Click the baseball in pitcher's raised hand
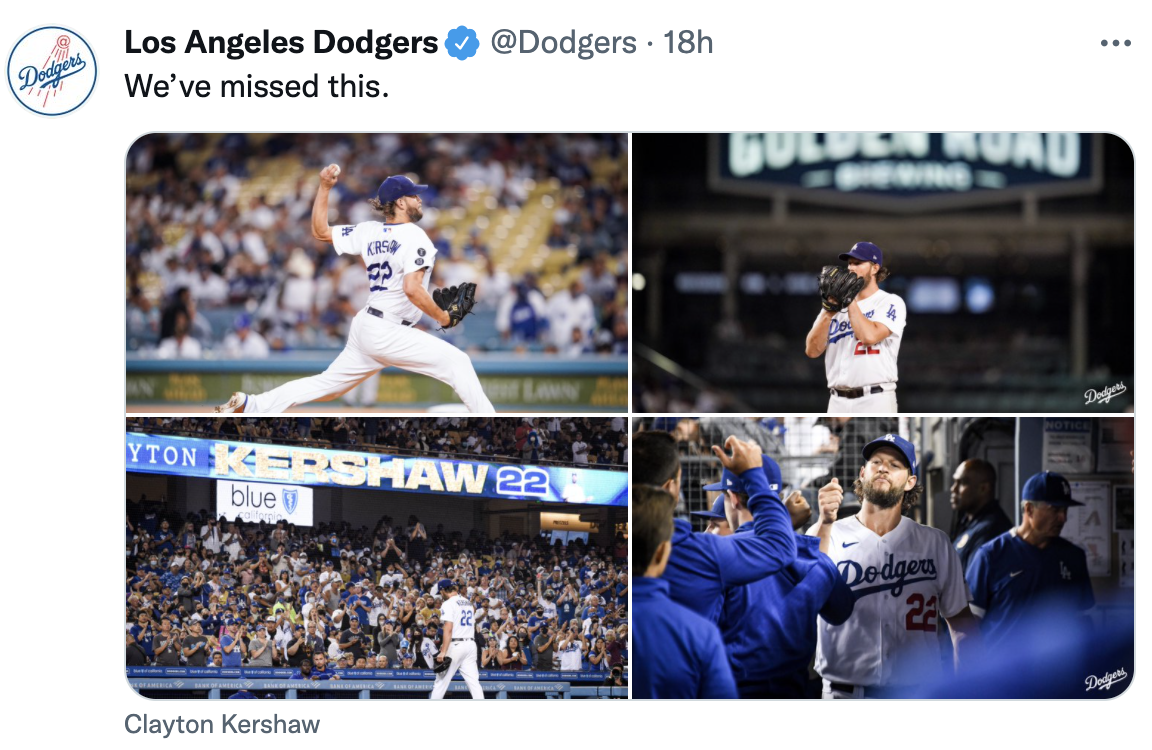 pyautogui.click(x=333, y=170)
